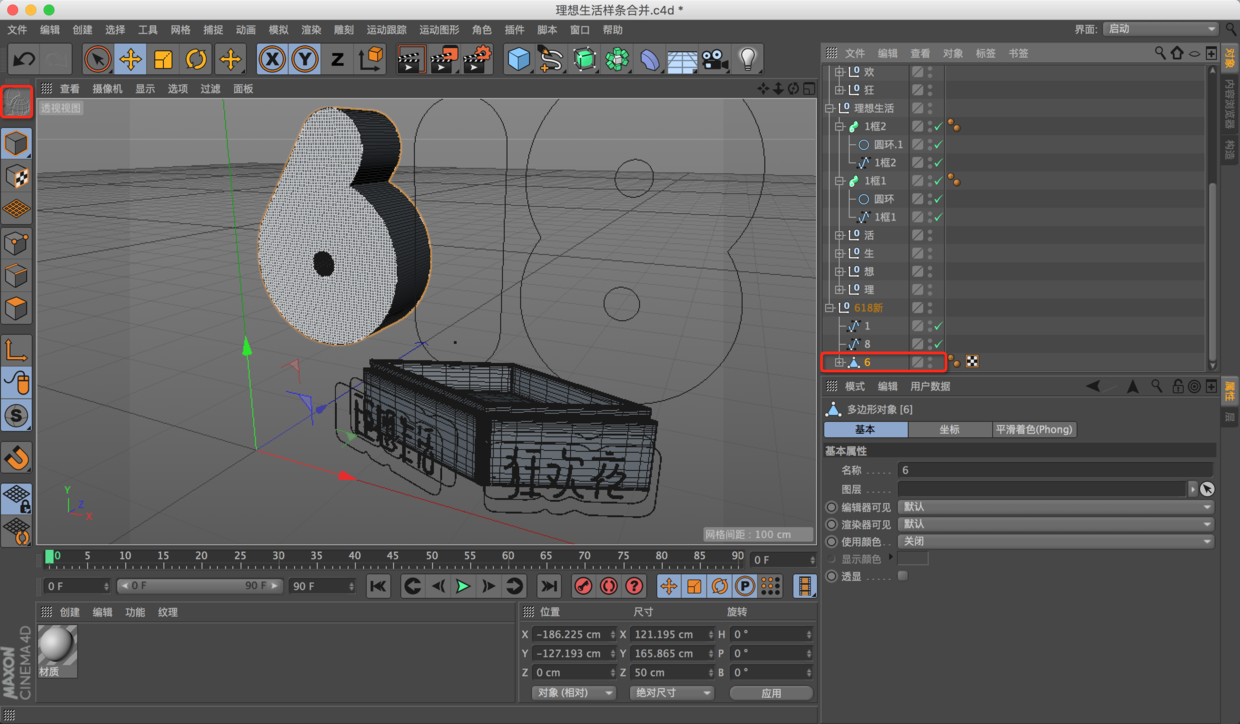Switch to Model mode cube
This screenshot has height=724, width=1240.
[17, 143]
